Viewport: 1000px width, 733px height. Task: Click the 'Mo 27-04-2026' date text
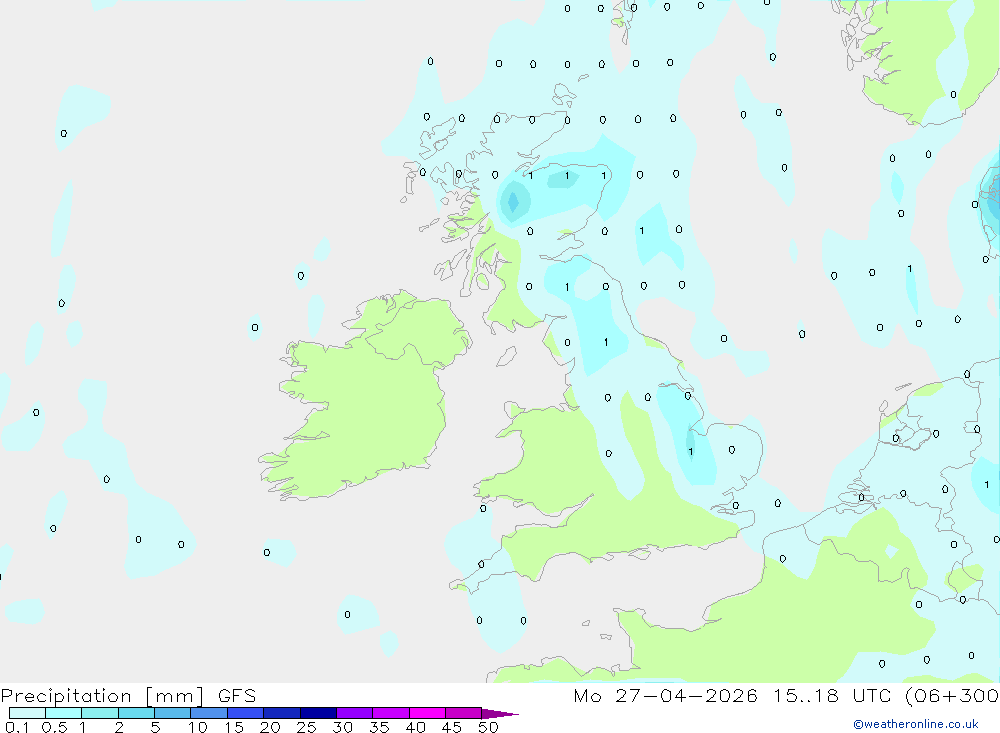(x=665, y=696)
